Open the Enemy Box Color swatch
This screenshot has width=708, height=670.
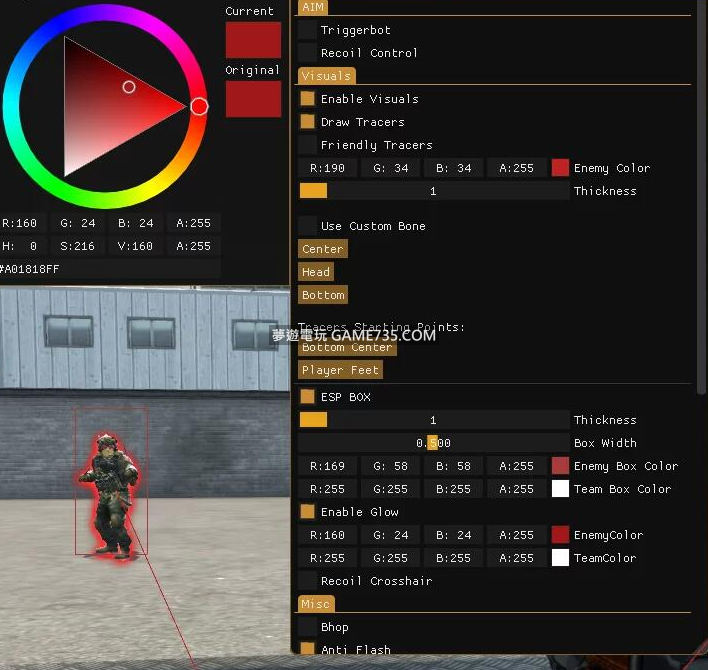[560, 466]
